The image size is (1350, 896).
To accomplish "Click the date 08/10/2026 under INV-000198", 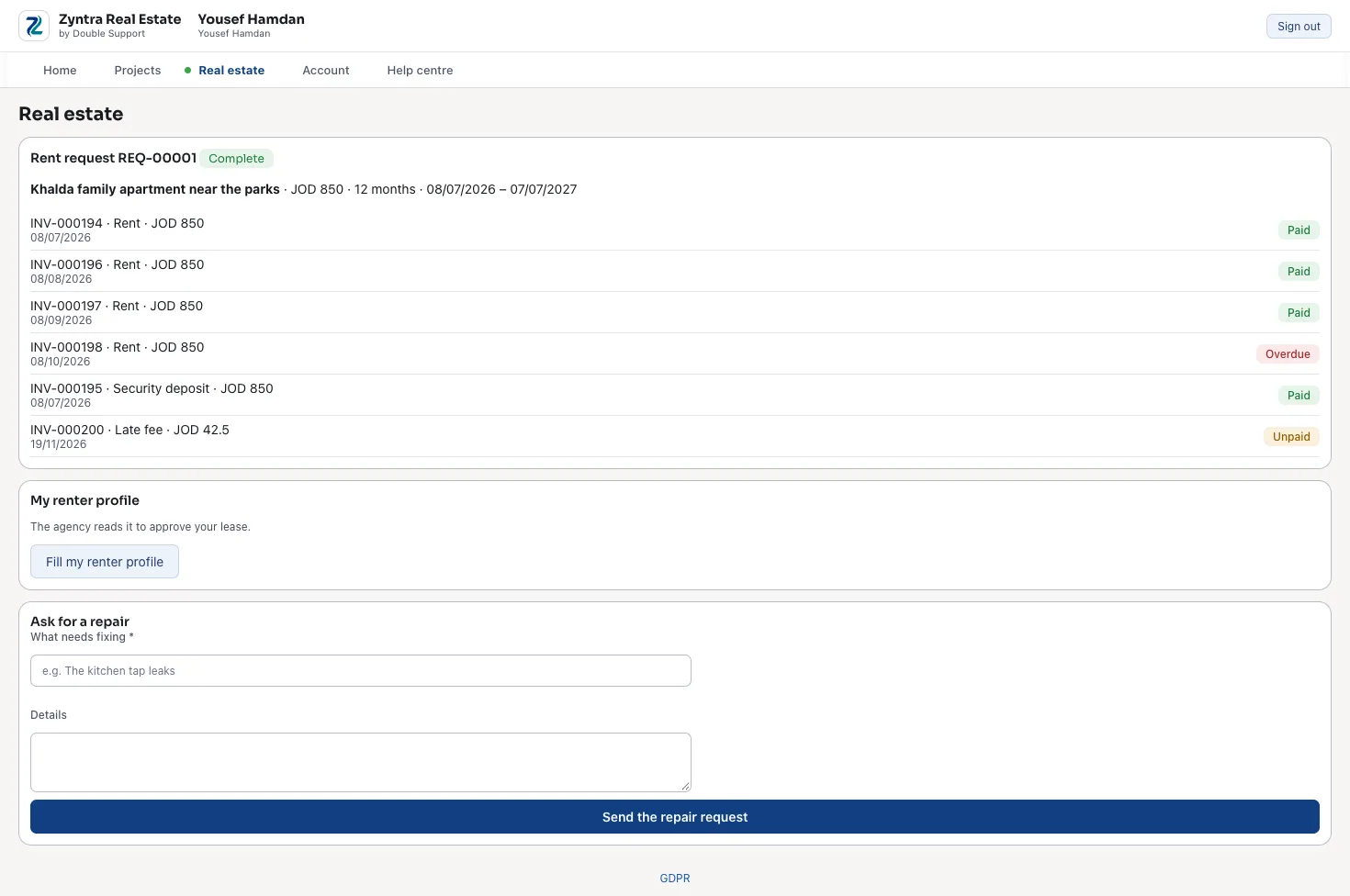I will pos(61,362).
